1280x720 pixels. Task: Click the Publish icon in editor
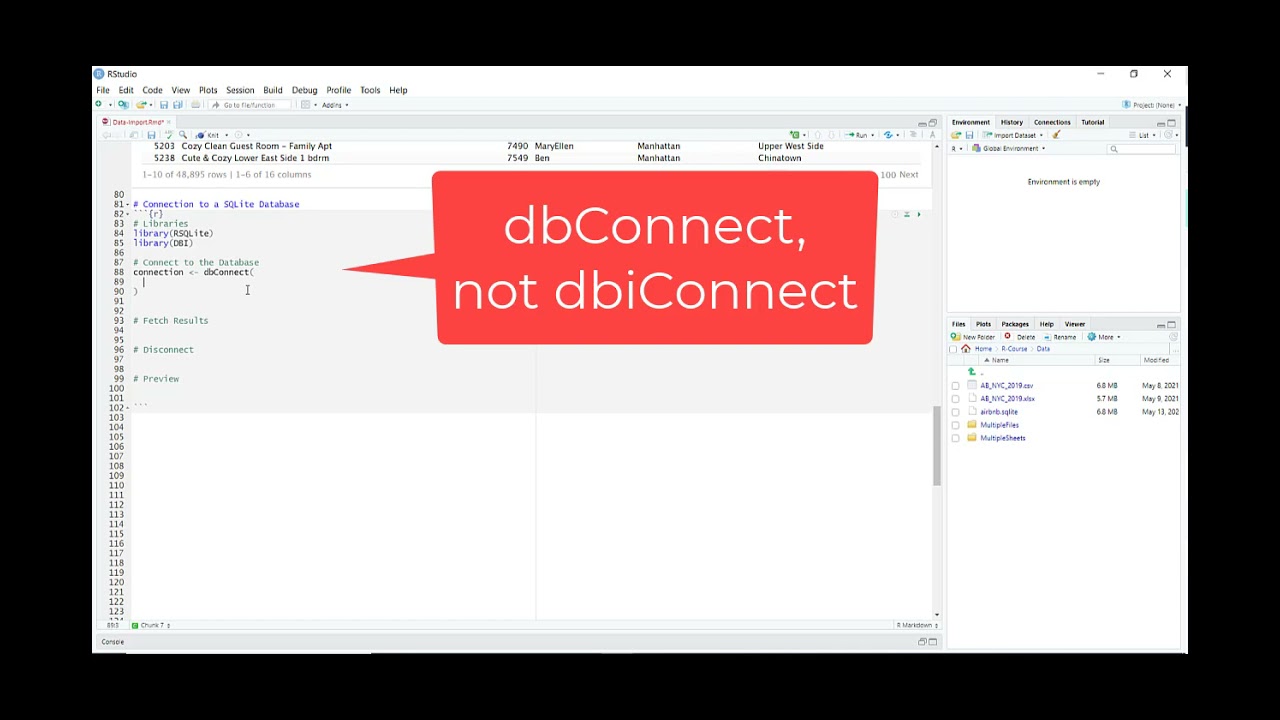[888, 135]
